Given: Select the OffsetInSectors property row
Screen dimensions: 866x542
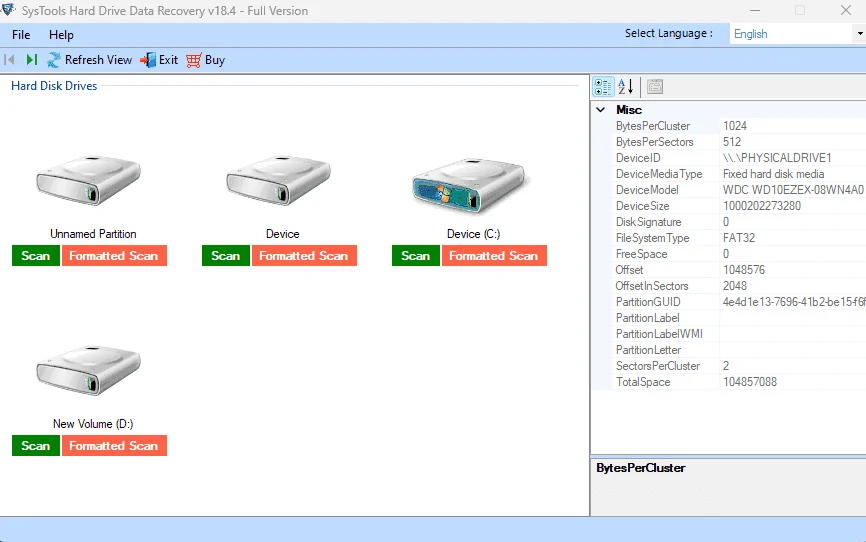Looking at the screenshot, I should click(738, 286).
